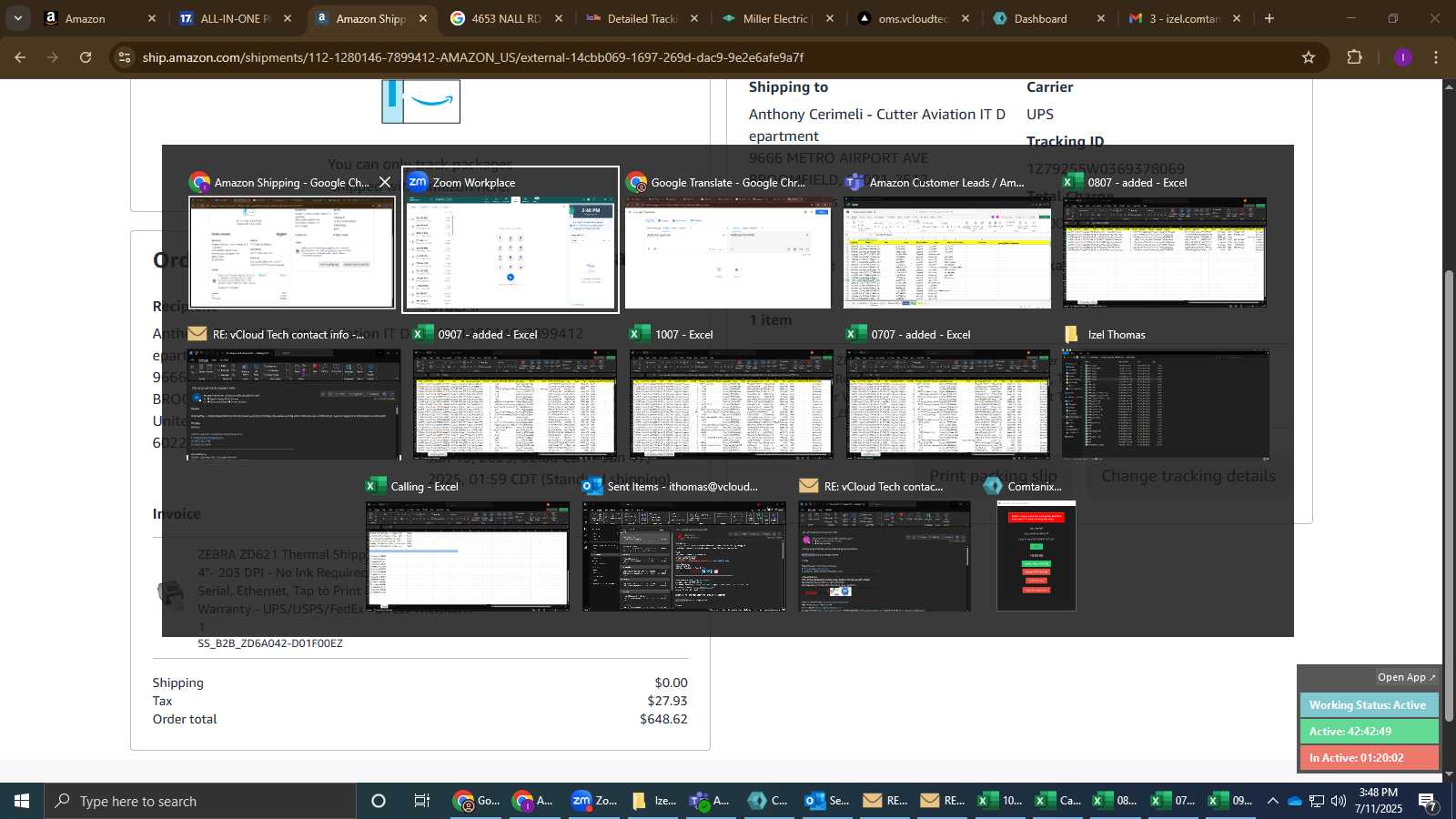The height and width of the screenshot is (819, 1456).
Task: Close Amazon Shipping window in task switcher
Action: pyautogui.click(x=385, y=182)
